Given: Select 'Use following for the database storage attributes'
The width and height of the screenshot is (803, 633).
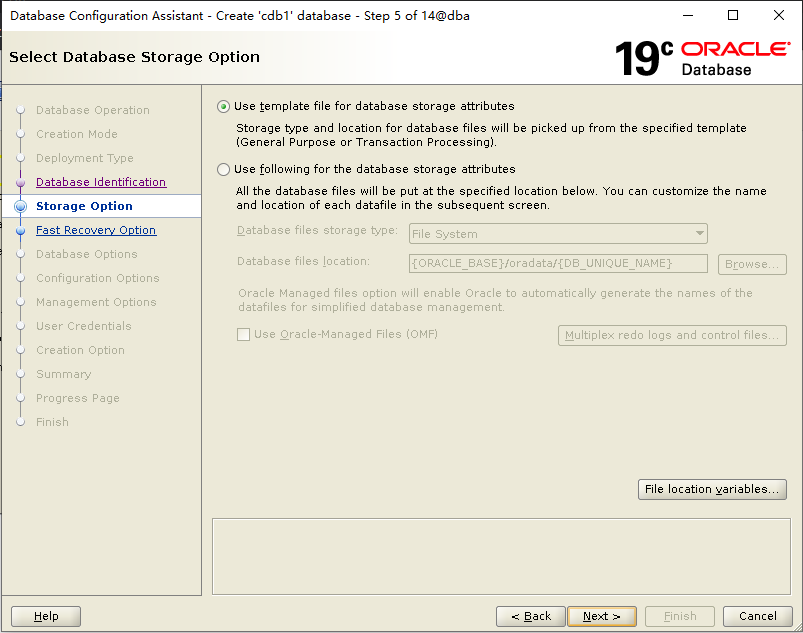Looking at the screenshot, I should click(x=223, y=170).
